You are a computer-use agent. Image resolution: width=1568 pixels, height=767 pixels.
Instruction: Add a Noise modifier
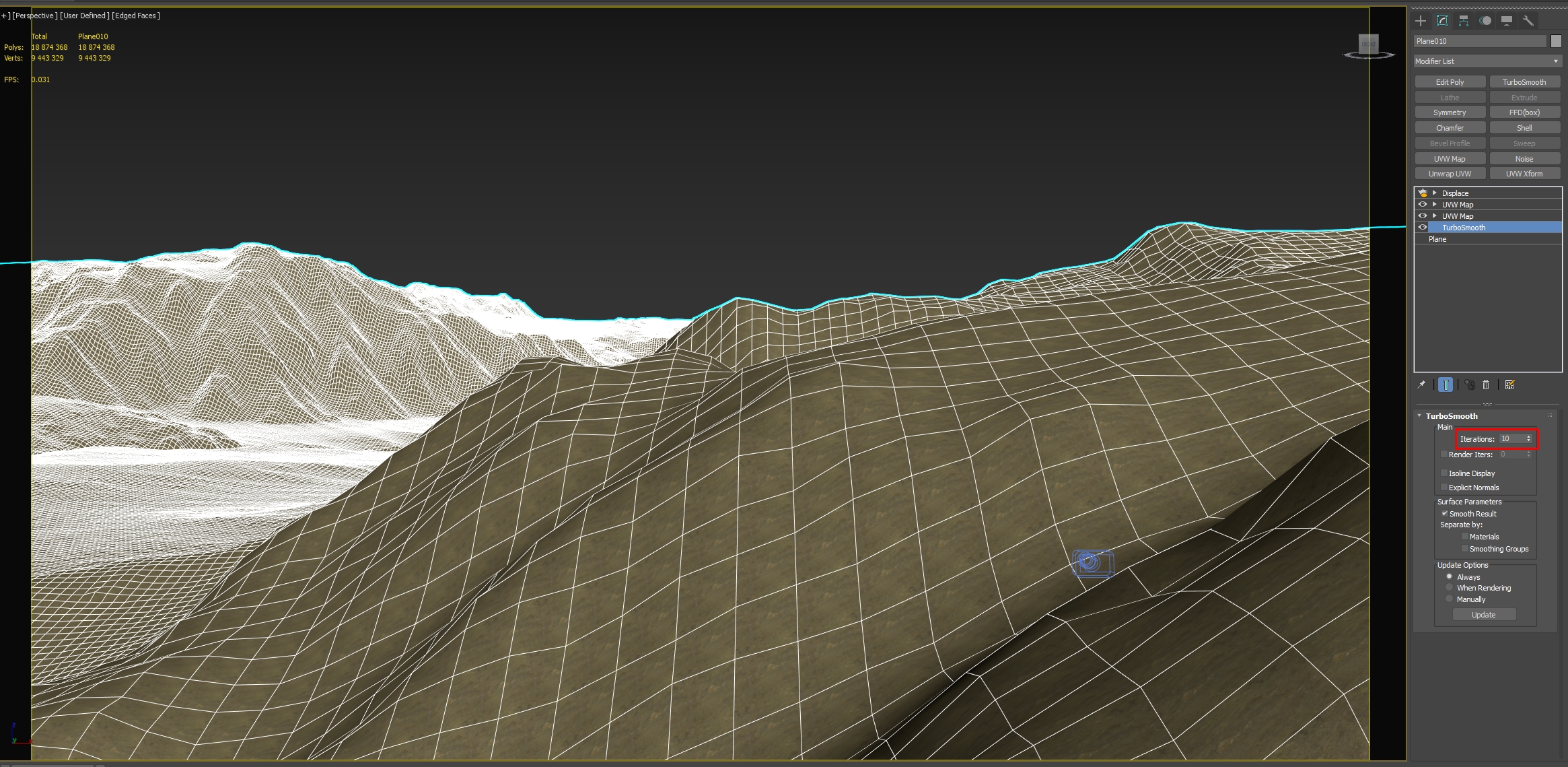click(1524, 159)
